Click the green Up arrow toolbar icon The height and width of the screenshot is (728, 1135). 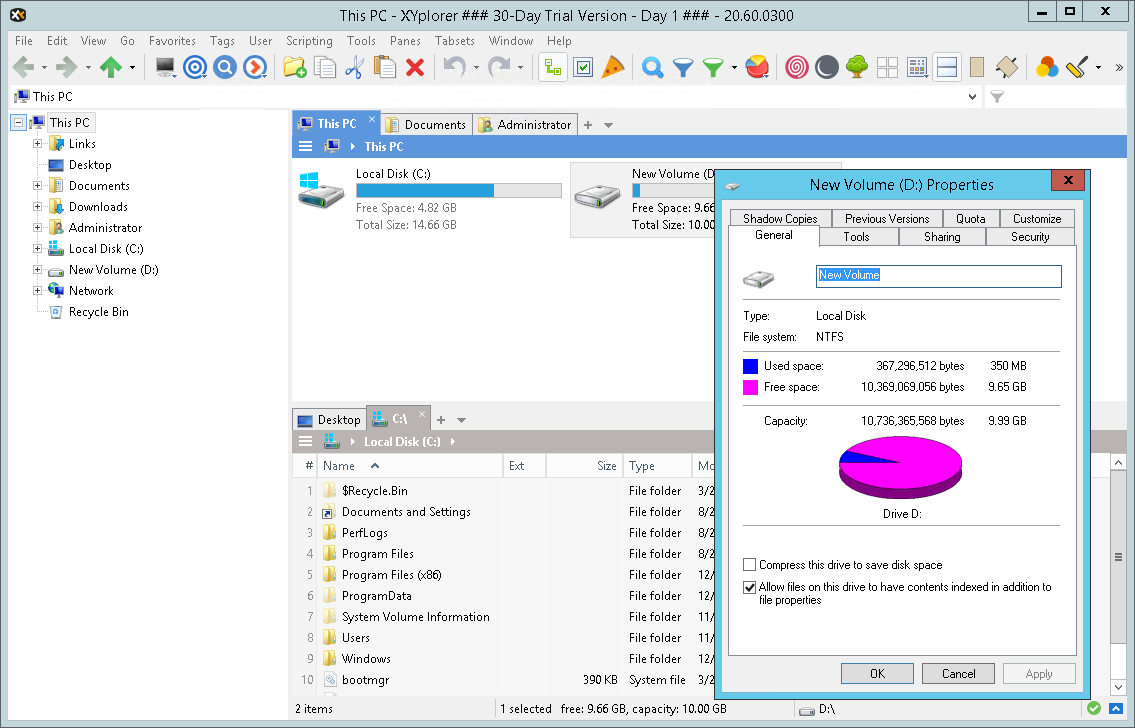(x=111, y=67)
